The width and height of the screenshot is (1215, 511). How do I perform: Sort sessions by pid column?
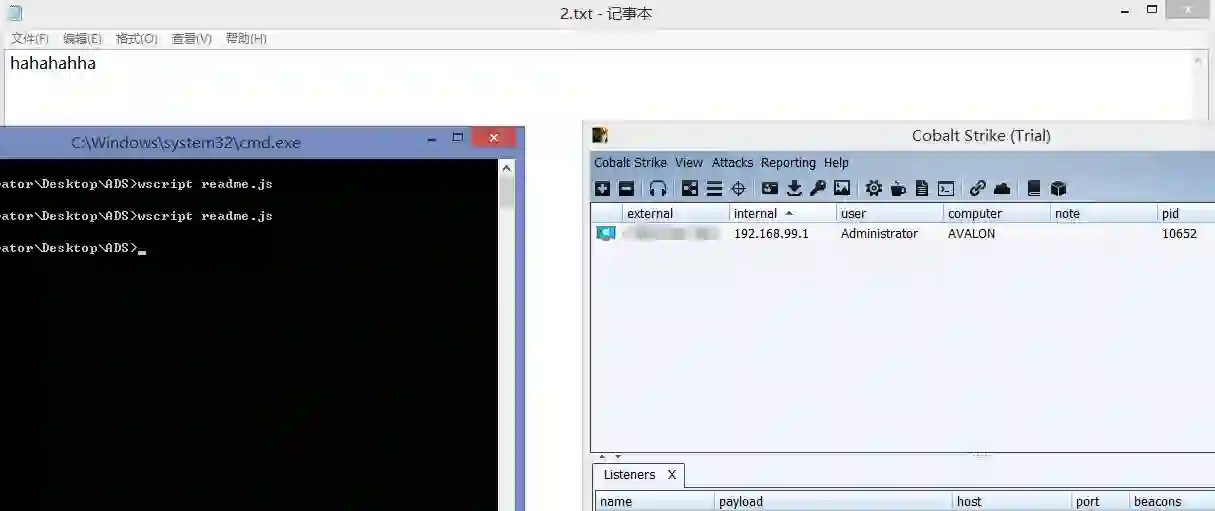[x=1186, y=213]
